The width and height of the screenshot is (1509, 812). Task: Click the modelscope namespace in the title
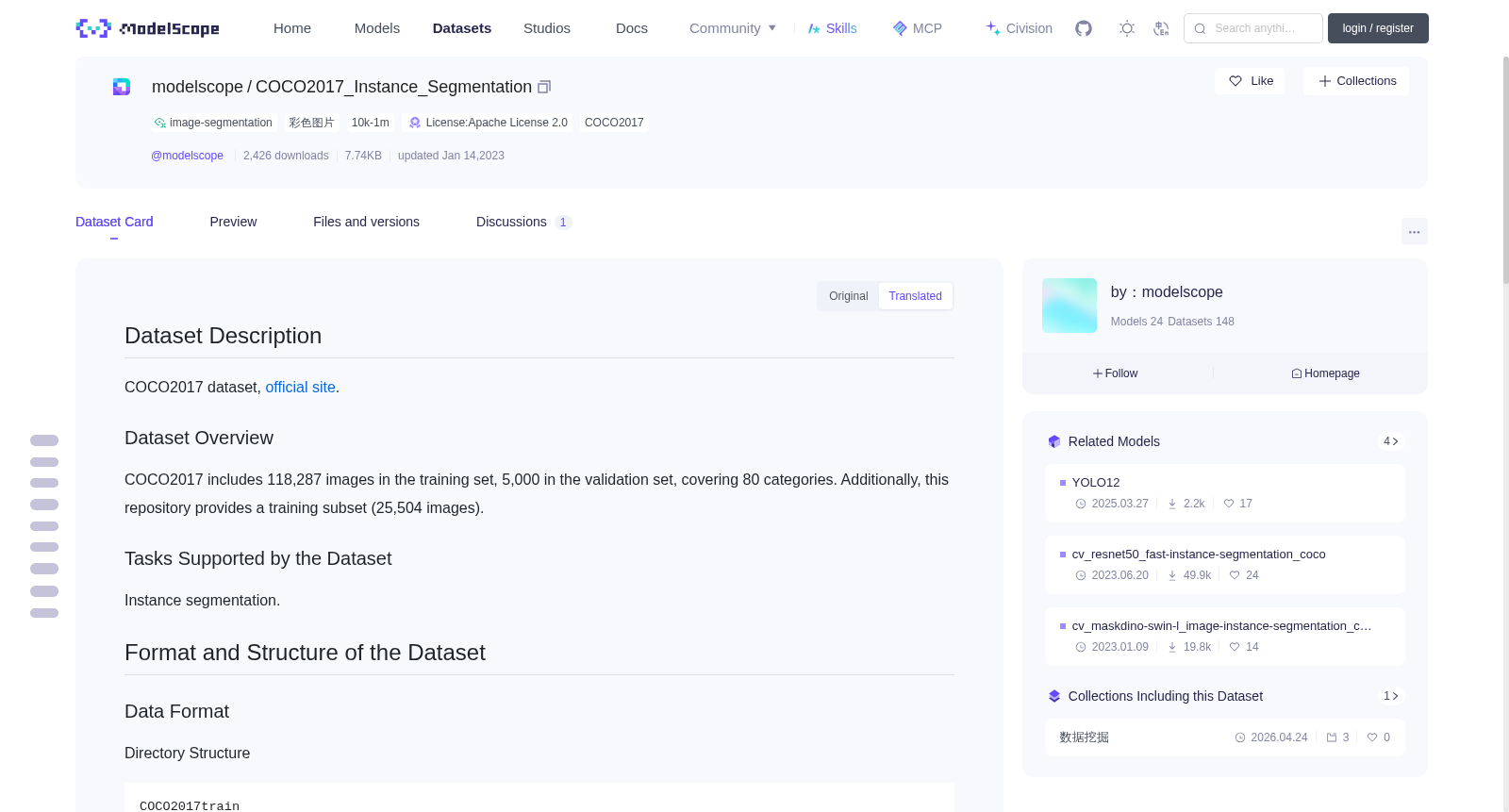coord(197,87)
